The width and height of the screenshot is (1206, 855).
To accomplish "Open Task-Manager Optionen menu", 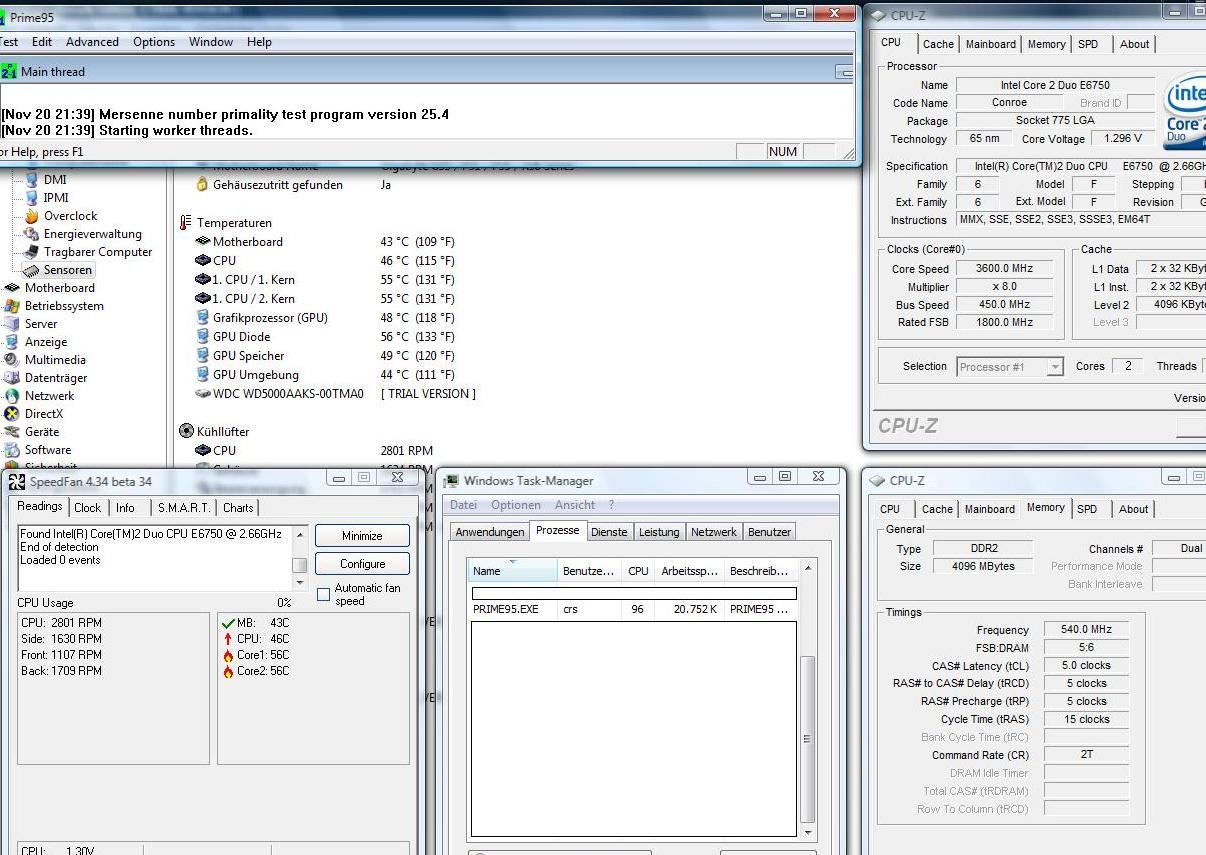I will tap(516, 505).
